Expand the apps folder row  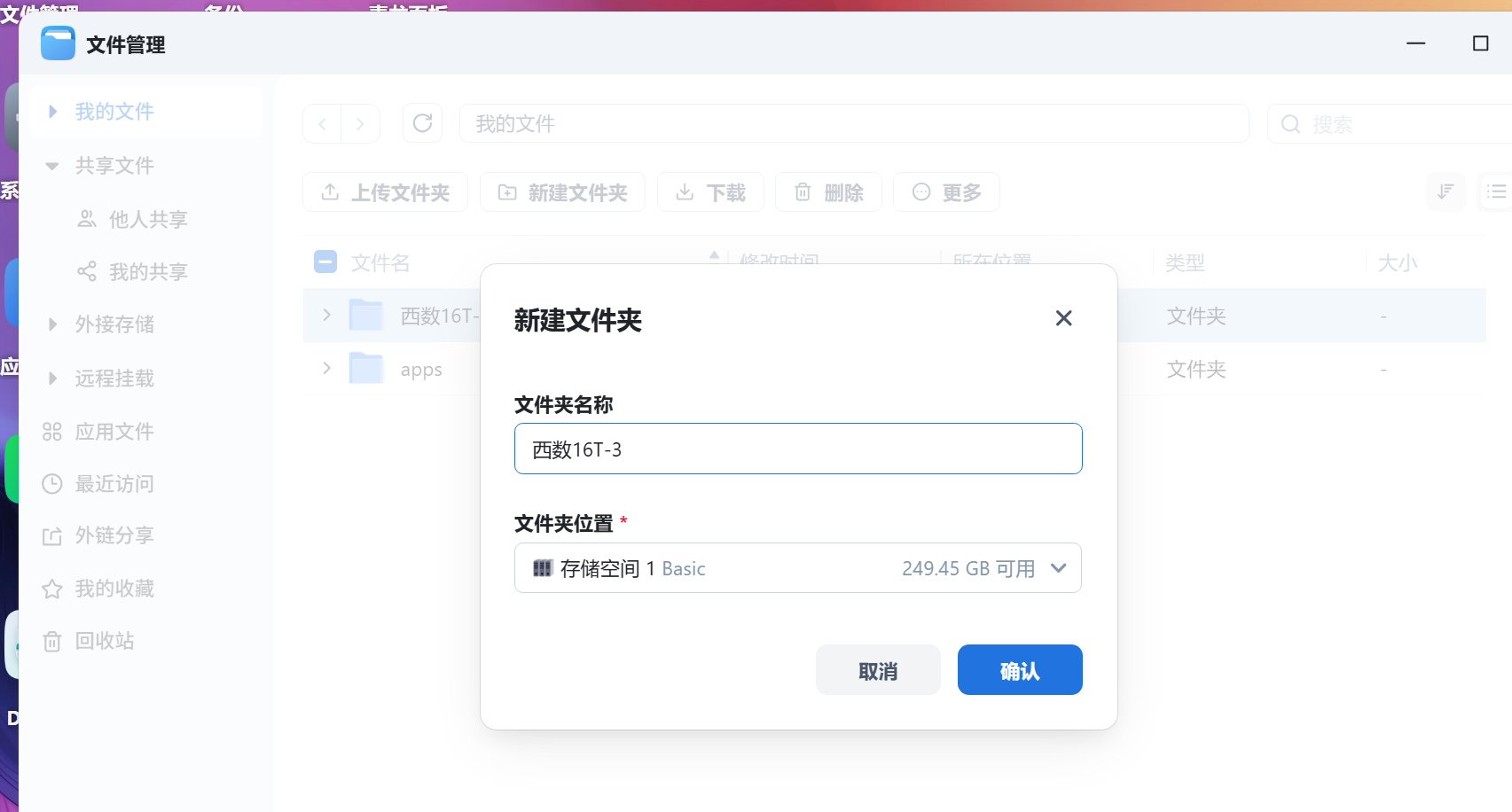pos(326,368)
